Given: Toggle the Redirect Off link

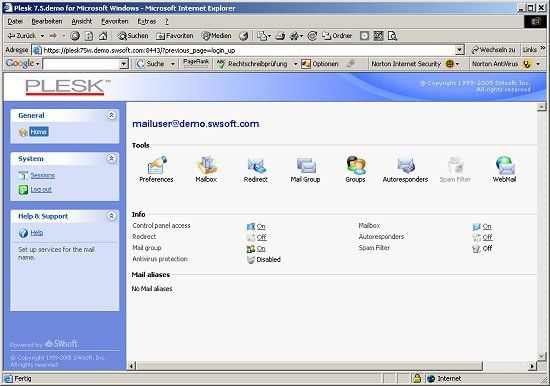Looking at the screenshot, I should click(262, 238).
